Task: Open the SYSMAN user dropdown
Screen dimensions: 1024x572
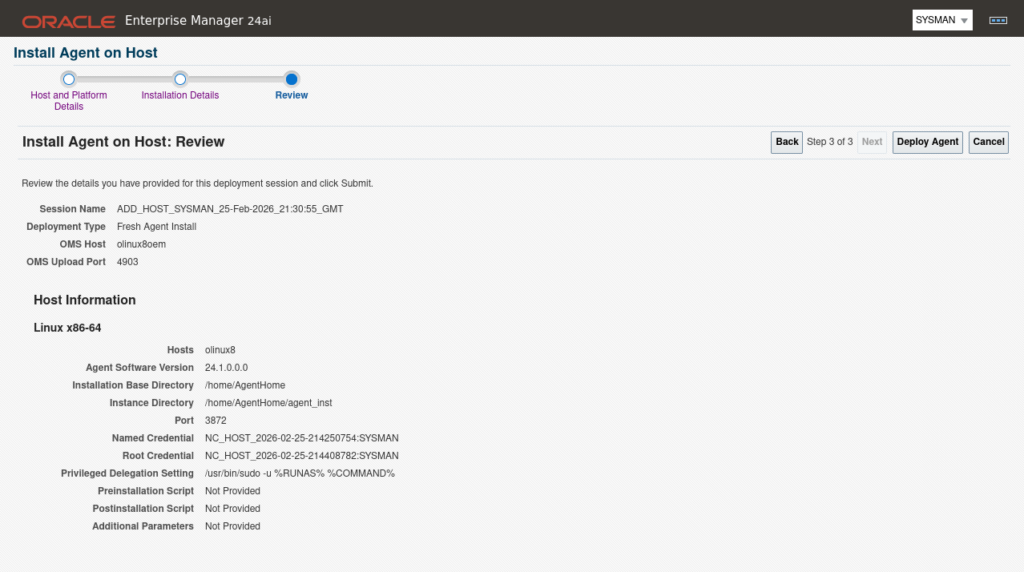Action: point(942,20)
